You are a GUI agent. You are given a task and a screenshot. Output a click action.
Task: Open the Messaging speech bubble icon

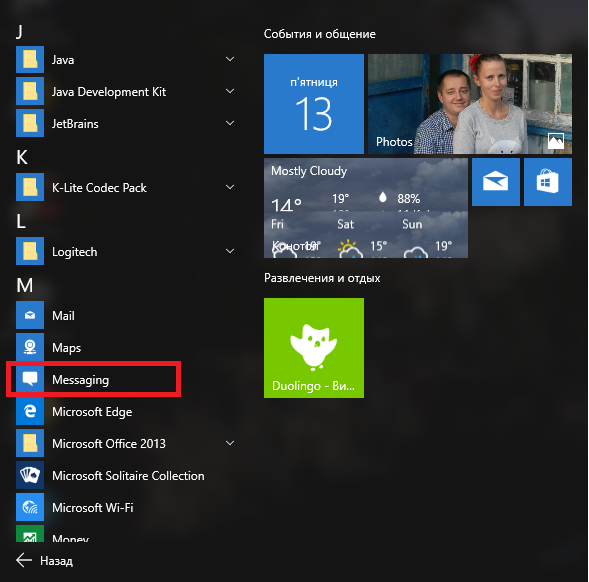click(x=30, y=379)
